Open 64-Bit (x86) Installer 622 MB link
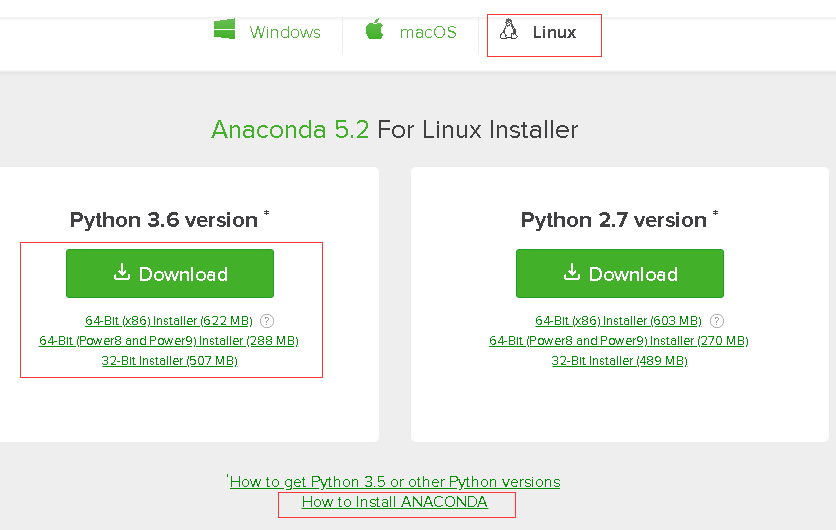The width and height of the screenshot is (836, 530). 169,321
